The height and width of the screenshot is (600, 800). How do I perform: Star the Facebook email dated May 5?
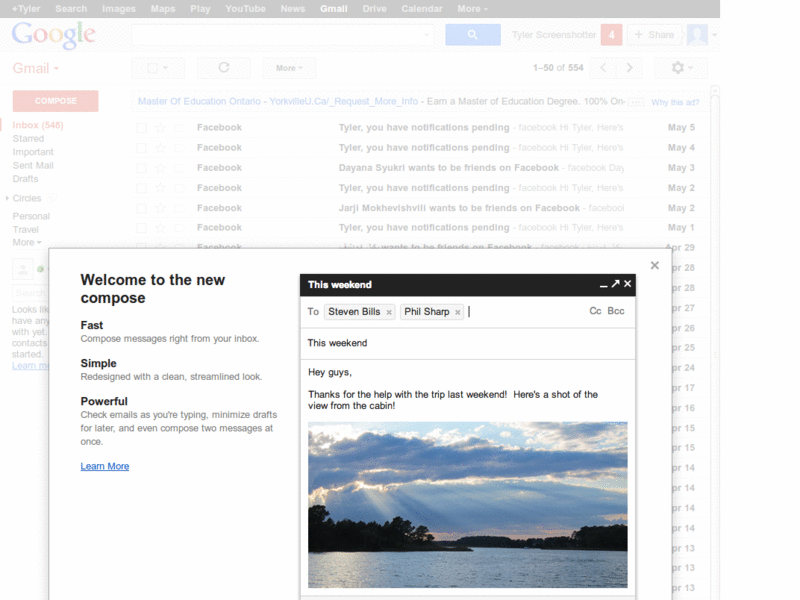click(x=160, y=128)
